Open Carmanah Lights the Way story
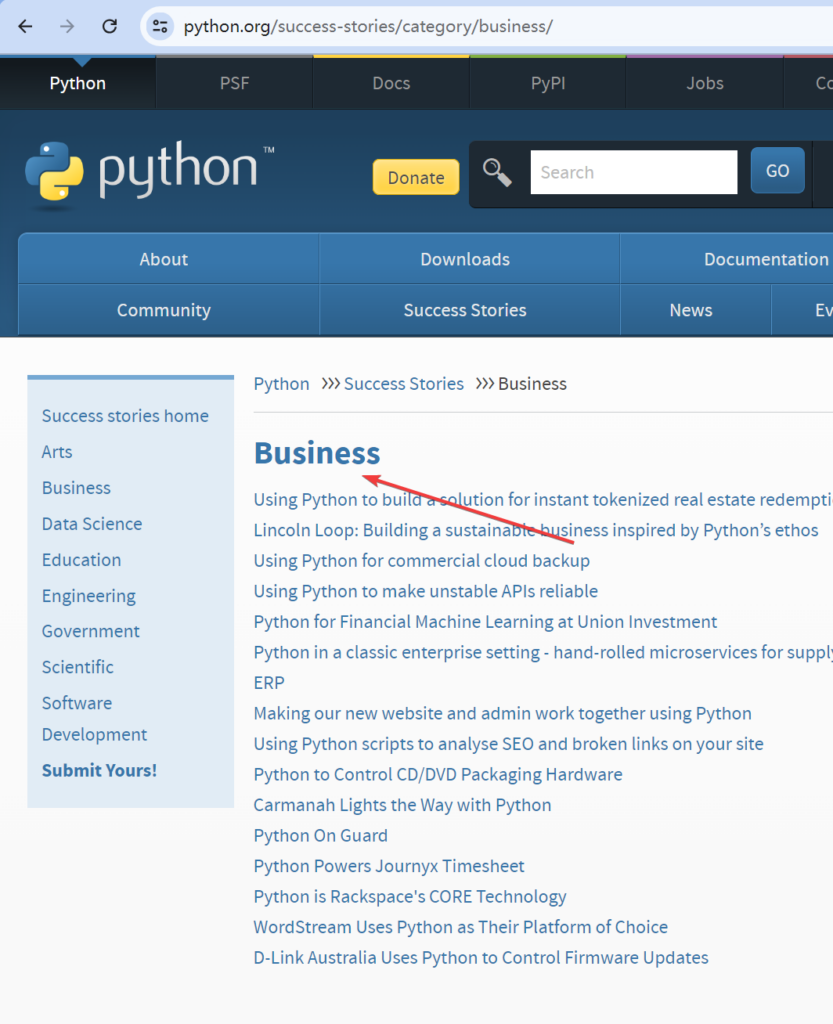833x1024 pixels. (x=402, y=805)
